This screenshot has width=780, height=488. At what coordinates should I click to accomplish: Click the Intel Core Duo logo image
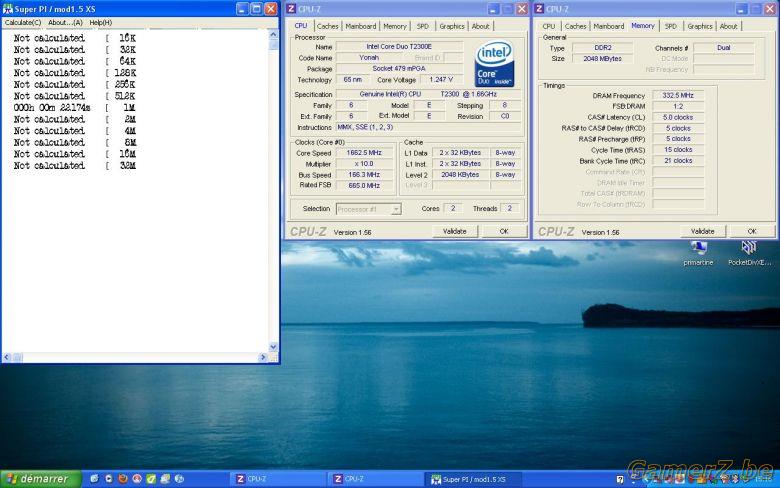click(494, 65)
